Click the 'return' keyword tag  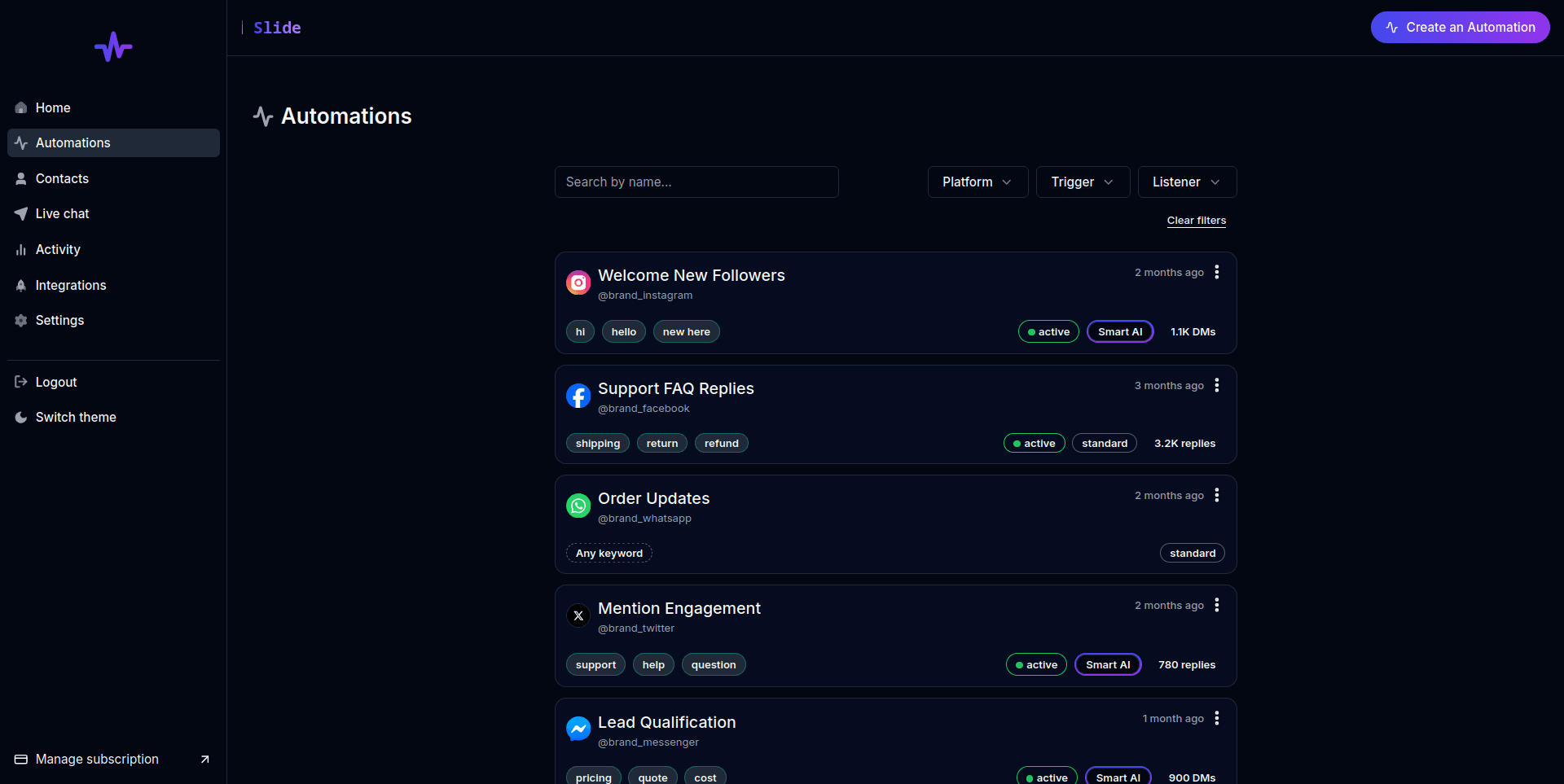[662, 443]
